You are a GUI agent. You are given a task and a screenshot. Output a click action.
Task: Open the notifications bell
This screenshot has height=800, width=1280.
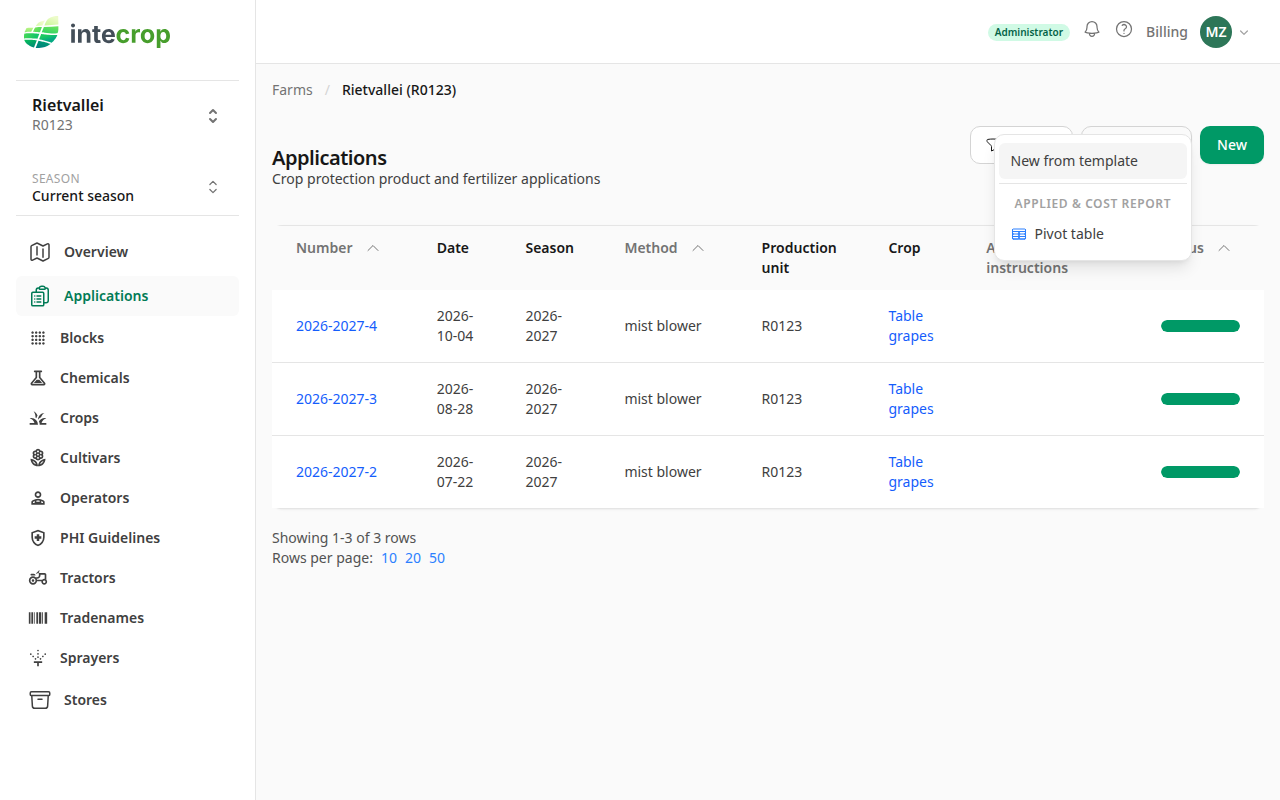point(1092,30)
